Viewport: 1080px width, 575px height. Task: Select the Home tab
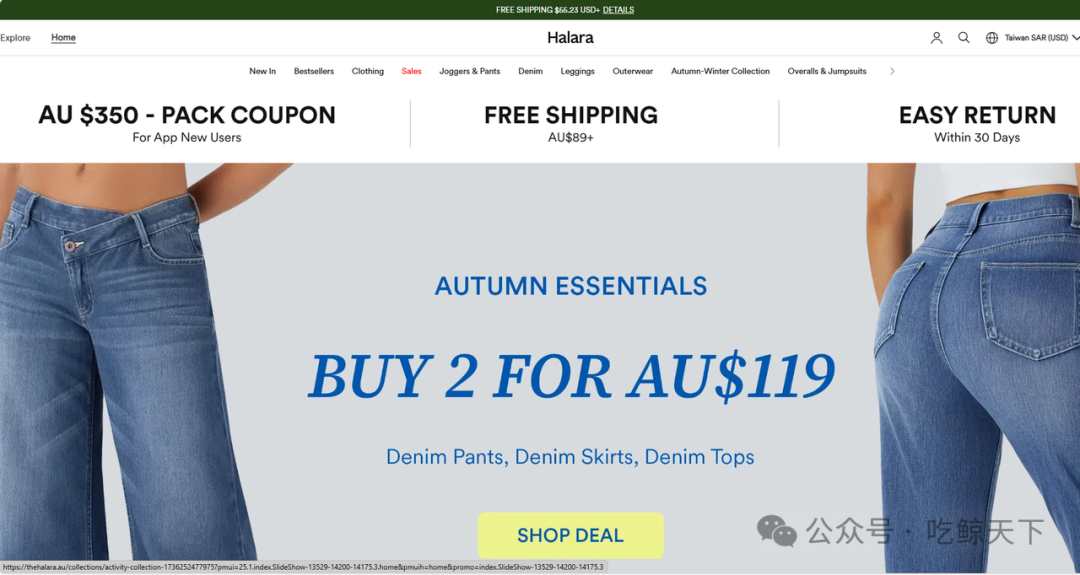(x=63, y=38)
